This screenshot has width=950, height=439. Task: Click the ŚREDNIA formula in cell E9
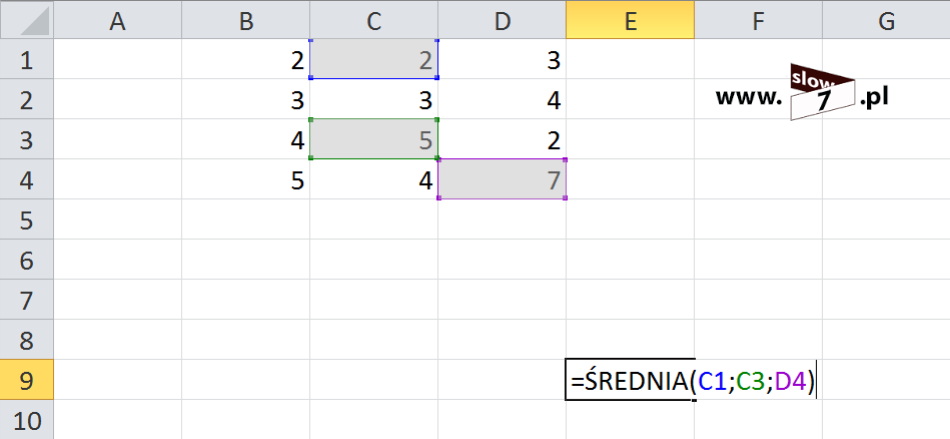click(x=693, y=381)
